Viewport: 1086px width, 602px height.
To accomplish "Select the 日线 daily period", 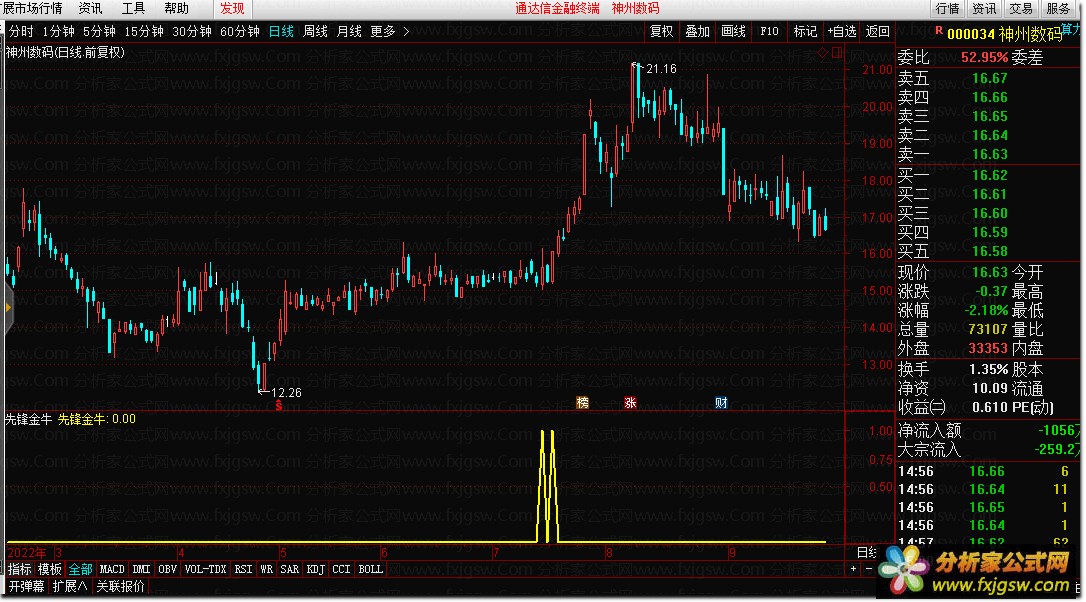I will pos(281,31).
